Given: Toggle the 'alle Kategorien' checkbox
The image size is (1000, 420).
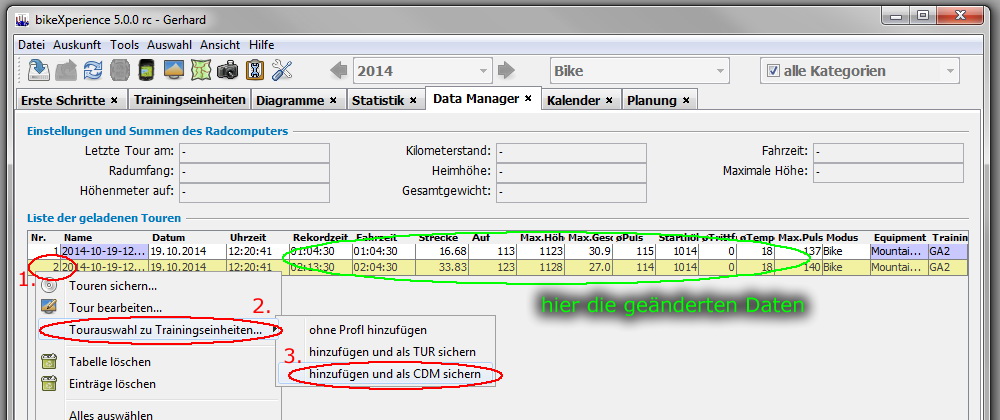Looking at the screenshot, I should [773, 71].
